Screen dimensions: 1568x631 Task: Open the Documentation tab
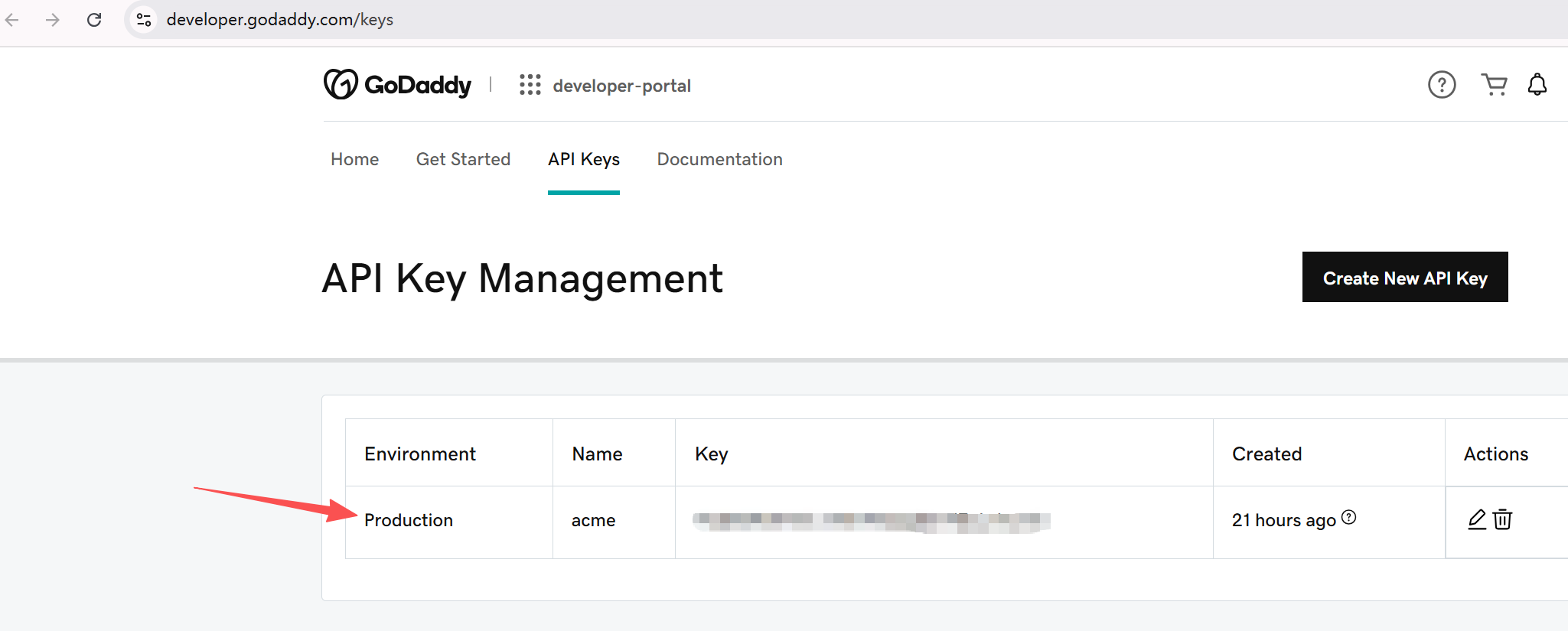[x=720, y=159]
